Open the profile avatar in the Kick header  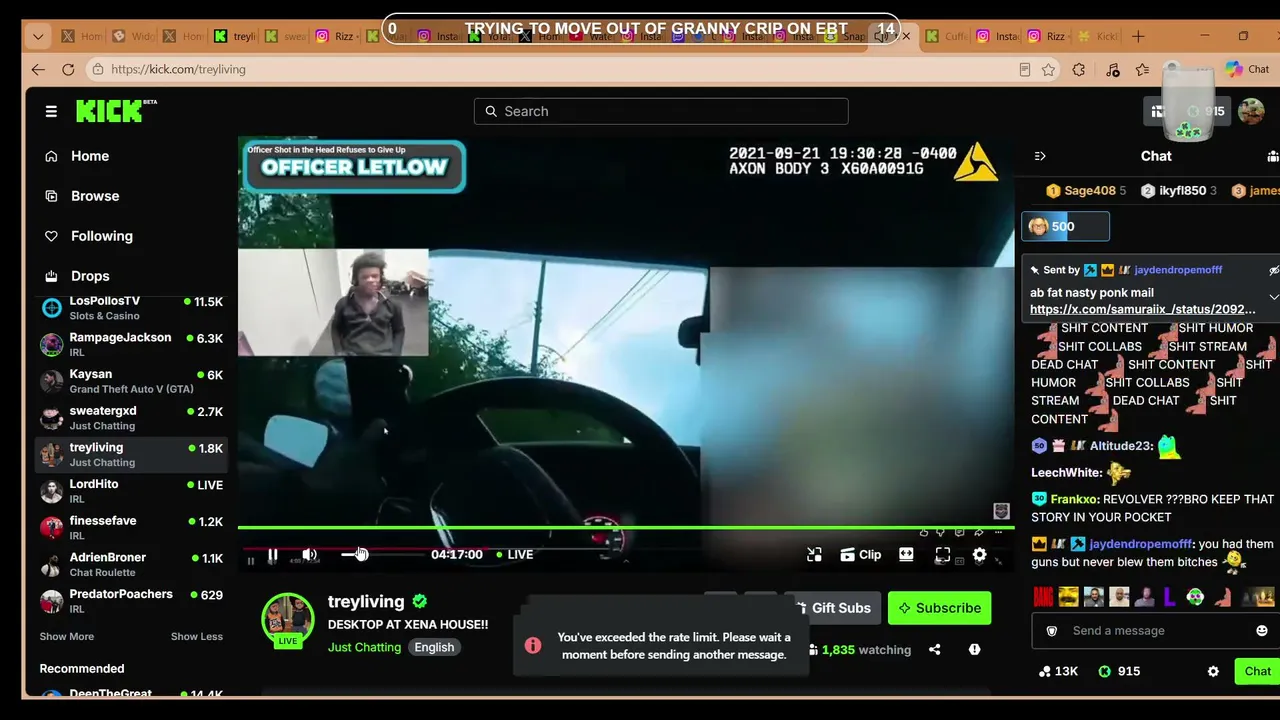click(1251, 111)
